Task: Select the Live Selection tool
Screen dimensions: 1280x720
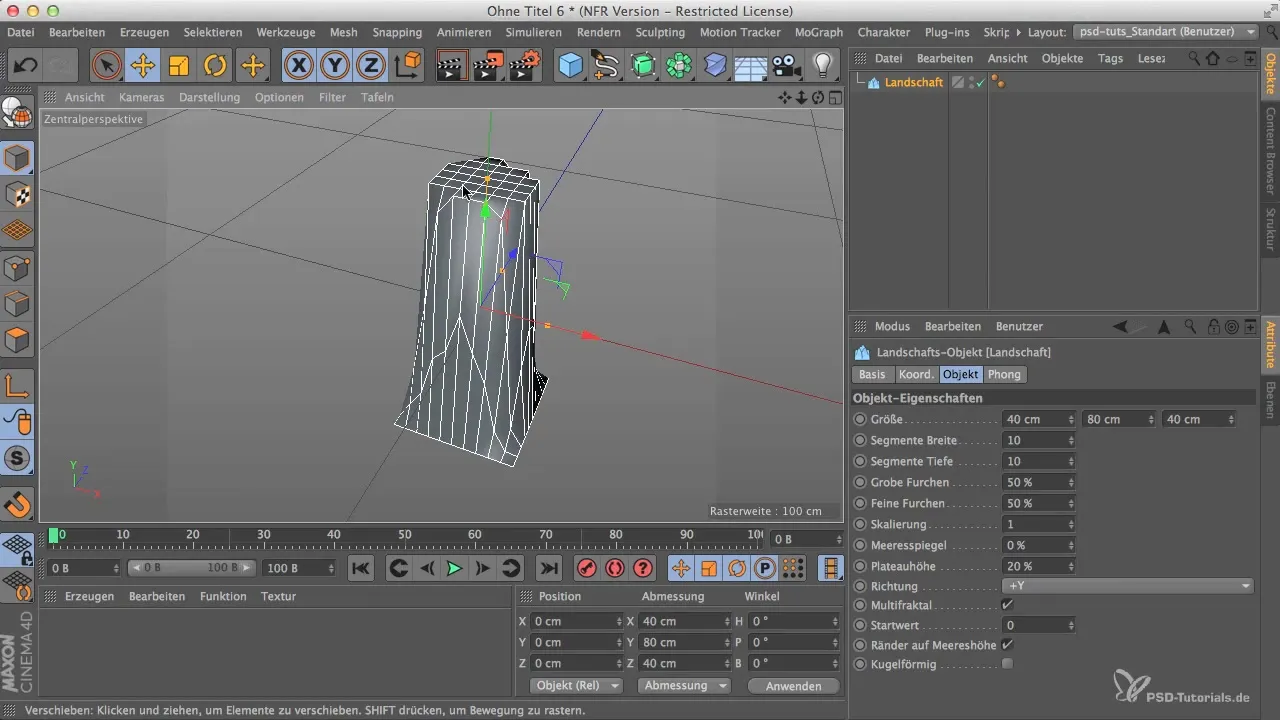Action: 105,66
